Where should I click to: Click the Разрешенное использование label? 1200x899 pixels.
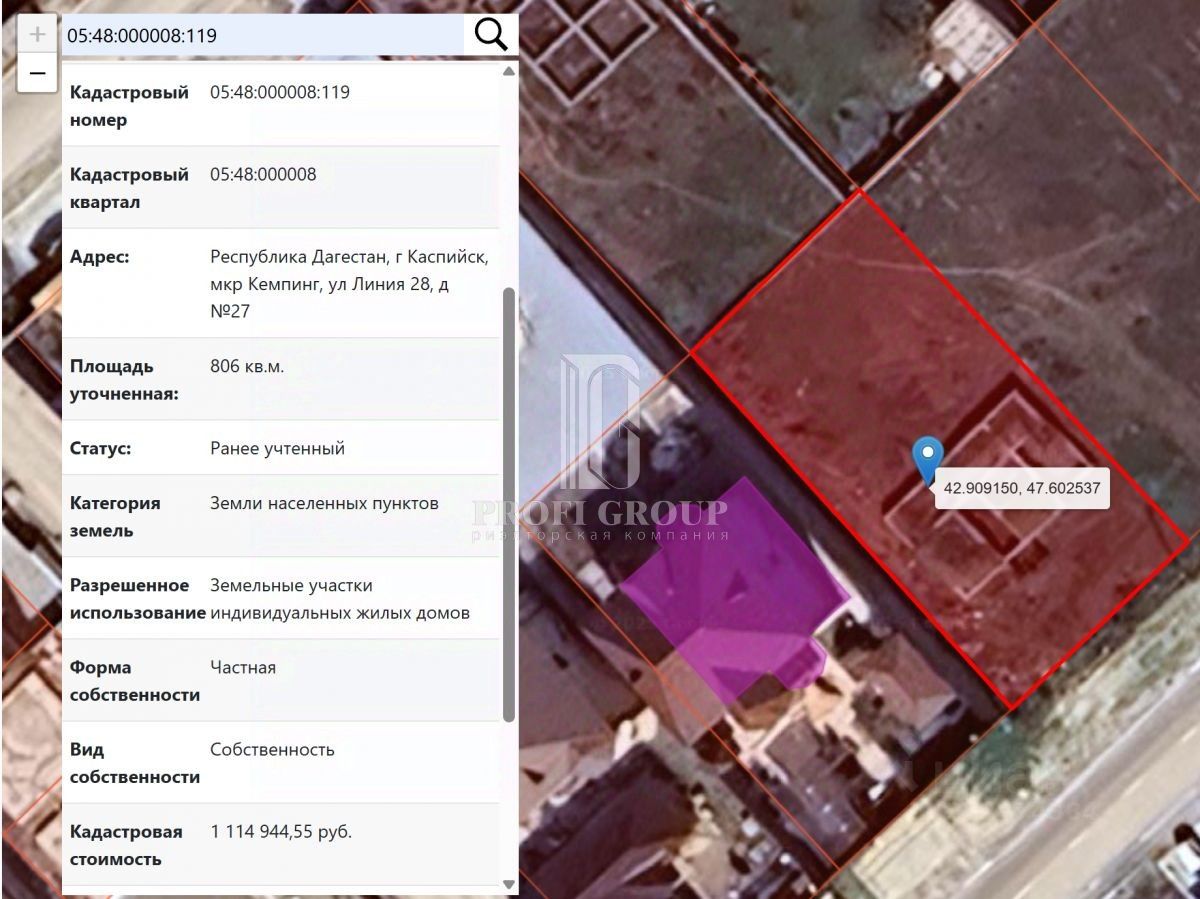pos(138,599)
